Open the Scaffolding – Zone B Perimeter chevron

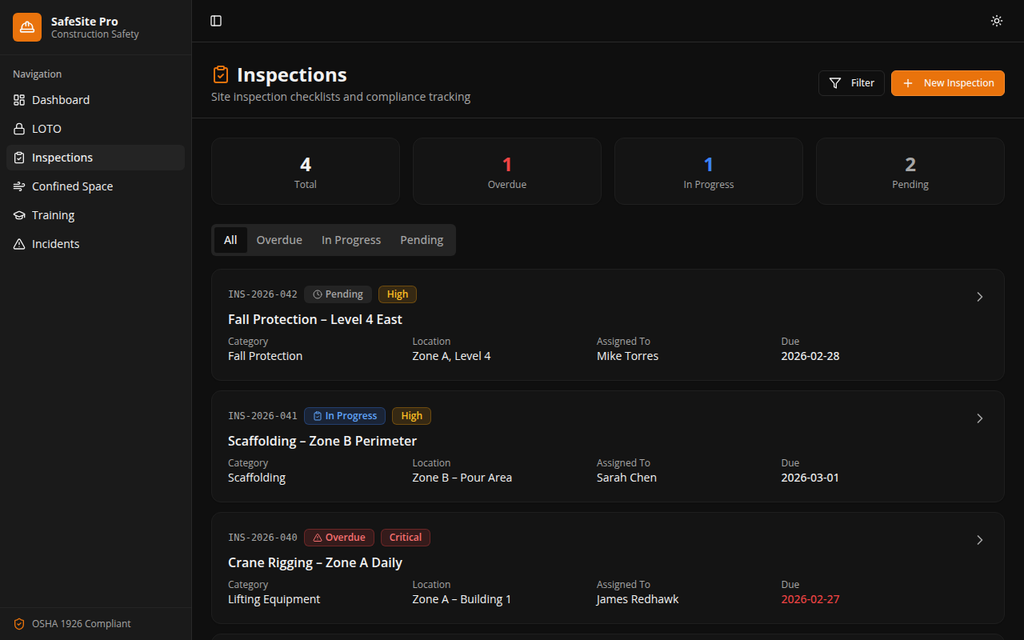(980, 419)
